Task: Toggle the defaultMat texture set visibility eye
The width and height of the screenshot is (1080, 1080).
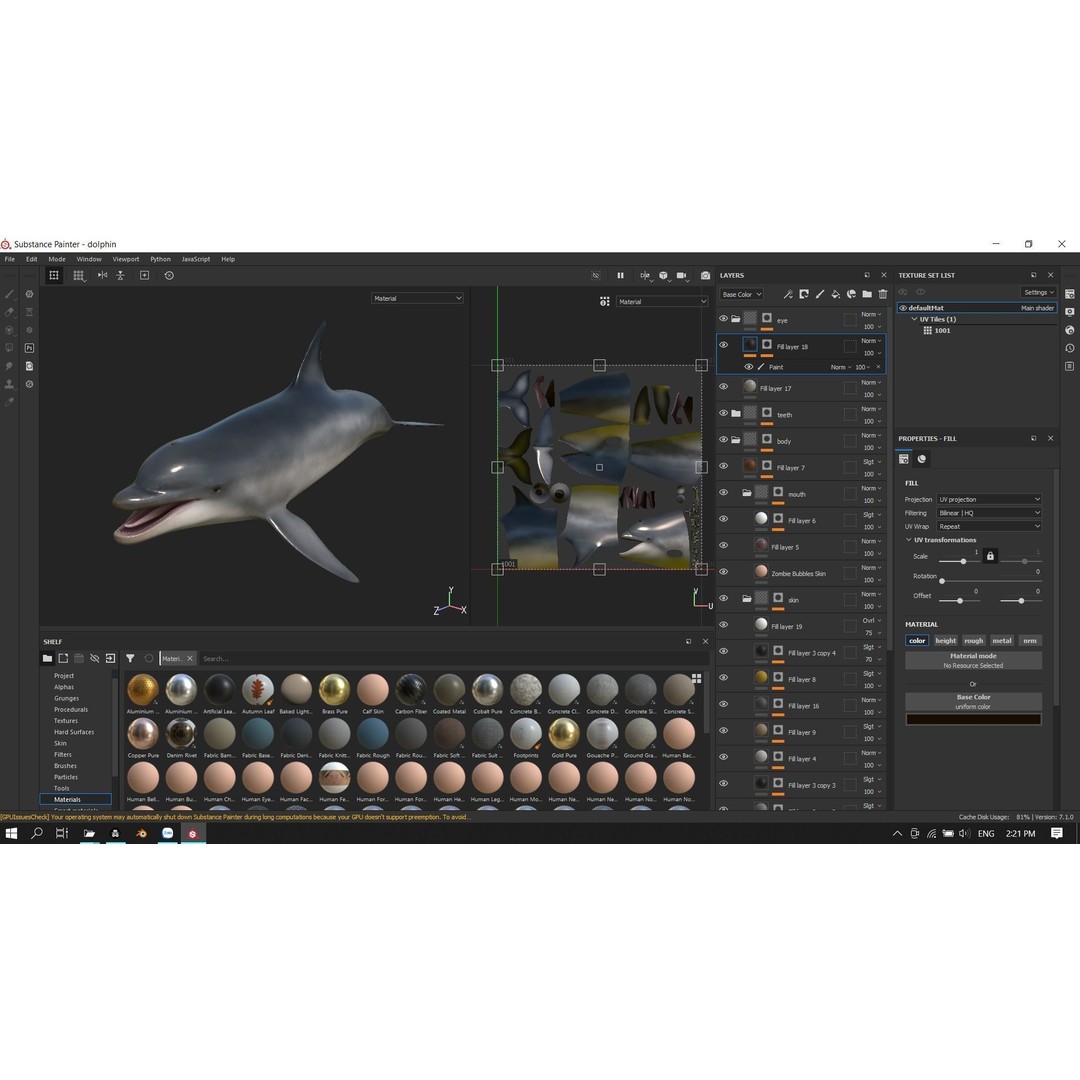Action: tap(903, 308)
